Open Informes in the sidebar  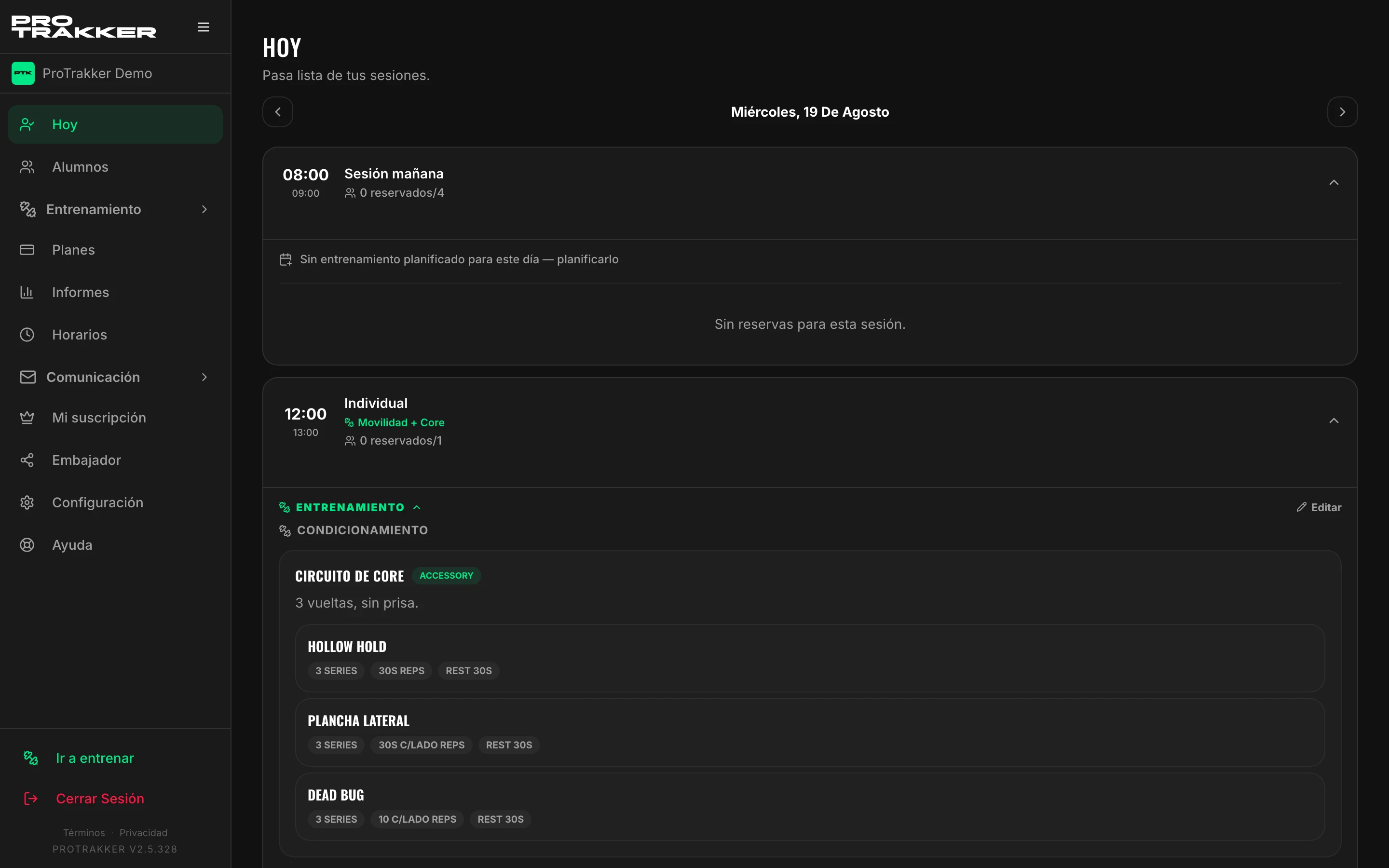coord(115,292)
